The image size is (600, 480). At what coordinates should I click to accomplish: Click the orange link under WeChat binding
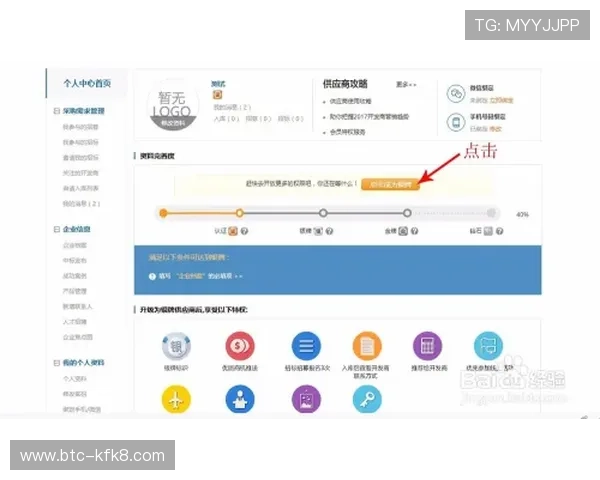(501, 100)
